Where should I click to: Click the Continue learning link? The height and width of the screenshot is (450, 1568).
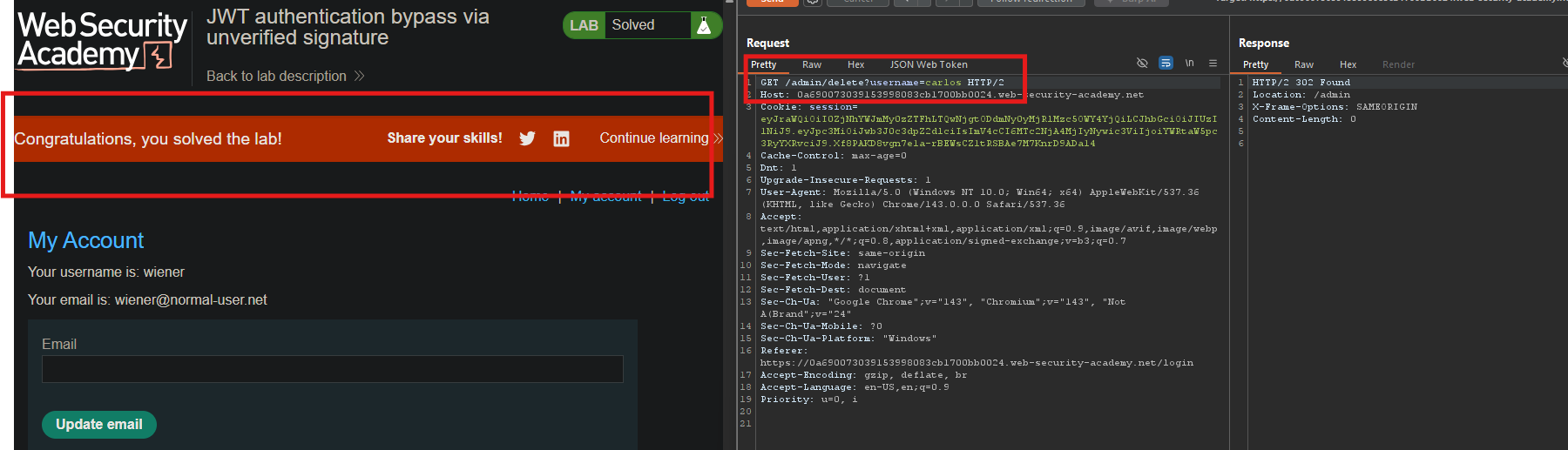654,138
